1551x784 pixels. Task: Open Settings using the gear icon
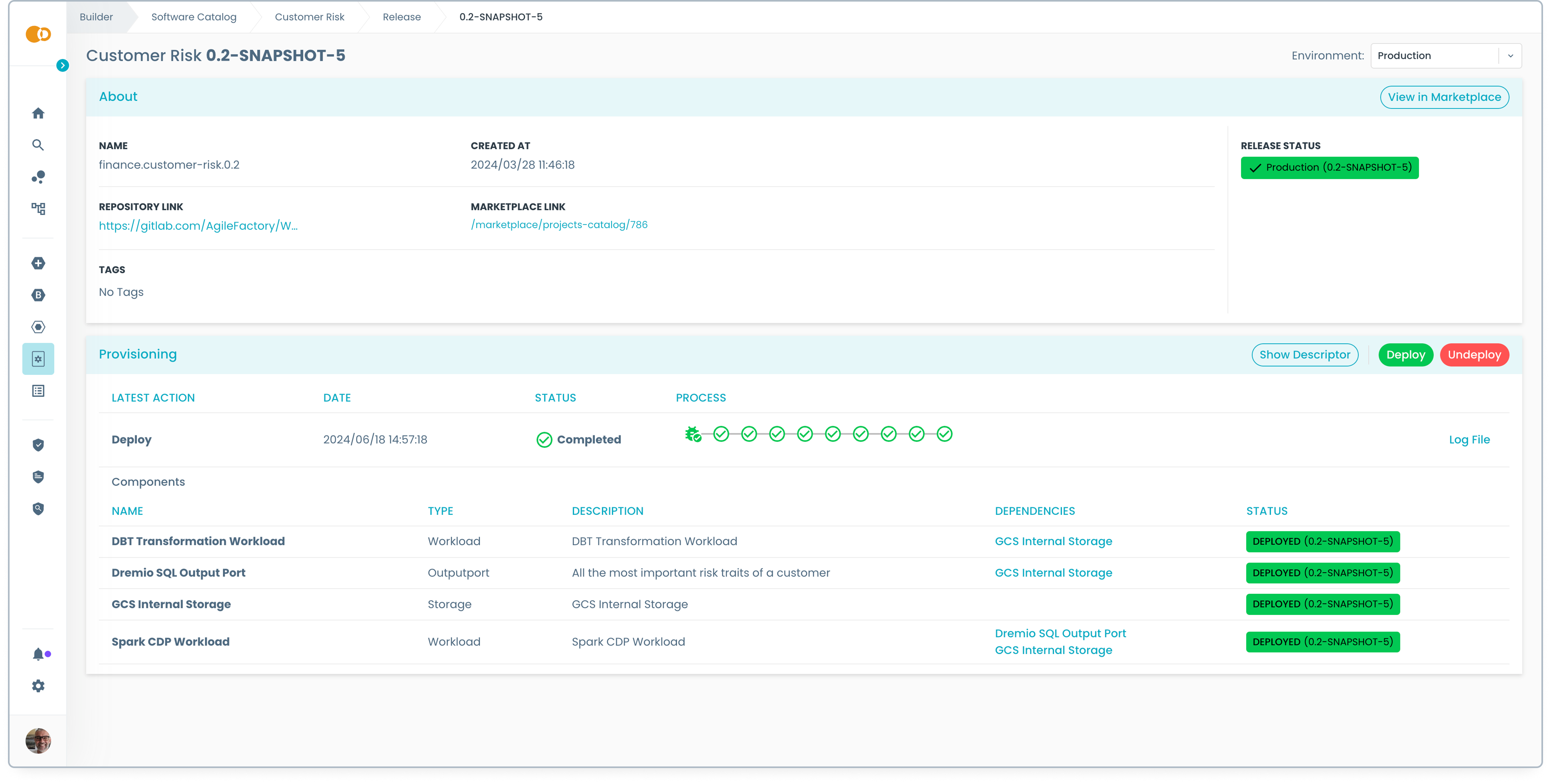tap(38, 686)
